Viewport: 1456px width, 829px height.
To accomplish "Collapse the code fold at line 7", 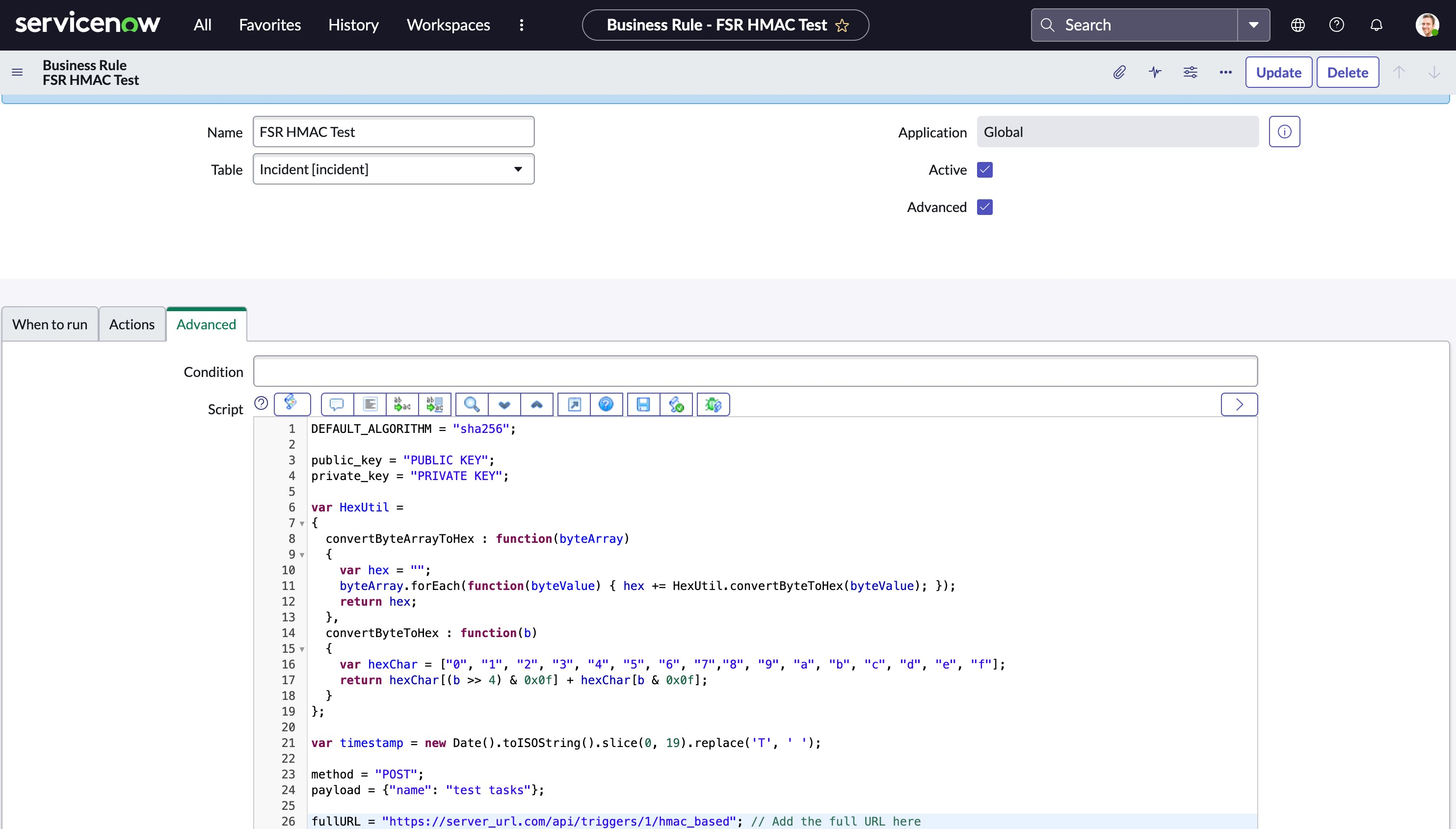I will [302, 523].
